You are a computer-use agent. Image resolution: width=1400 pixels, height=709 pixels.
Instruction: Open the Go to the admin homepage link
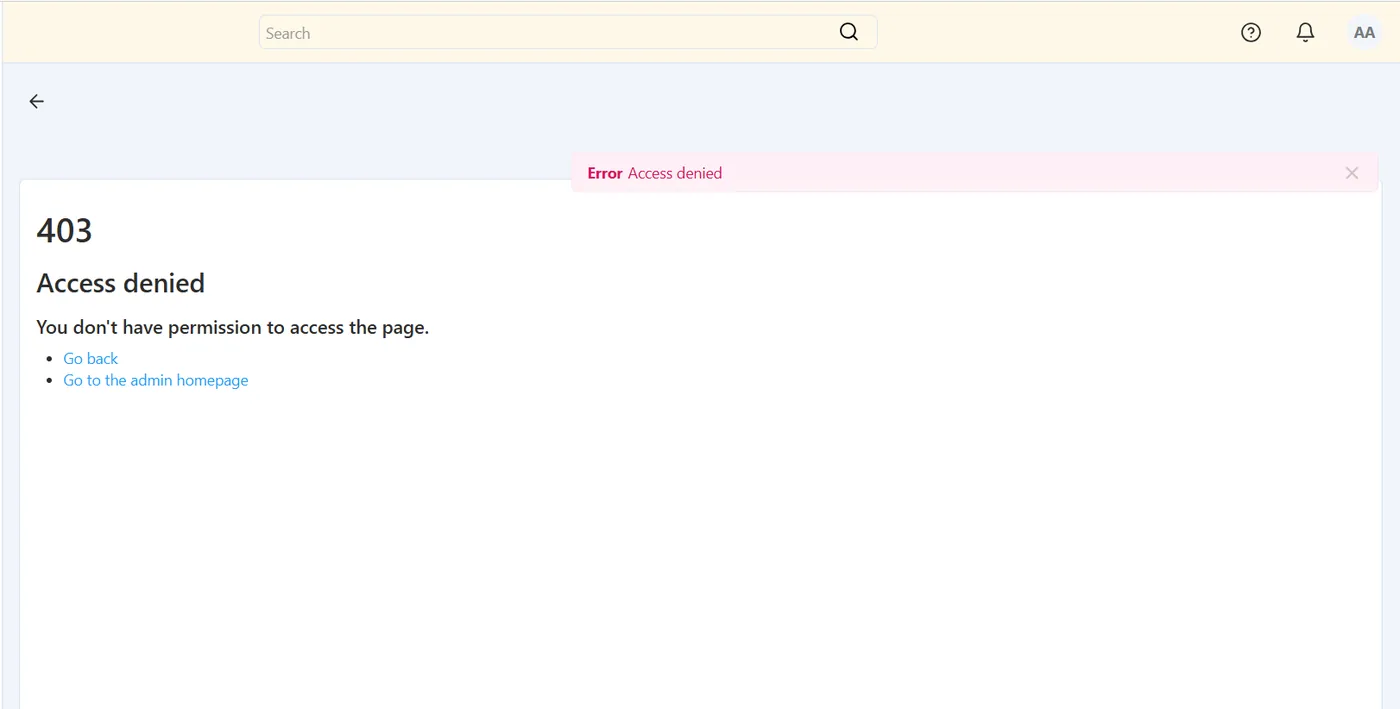click(156, 380)
